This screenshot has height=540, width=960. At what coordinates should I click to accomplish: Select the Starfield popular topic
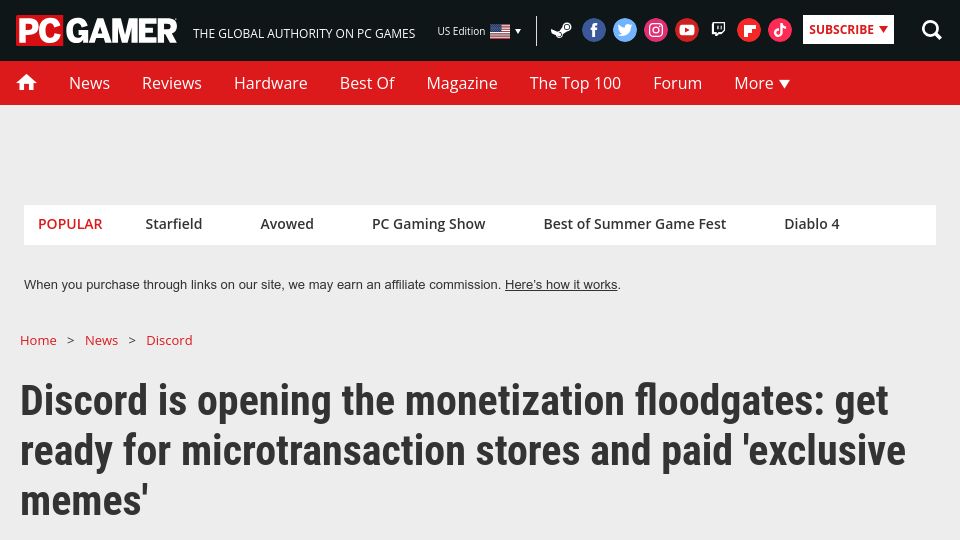174,224
